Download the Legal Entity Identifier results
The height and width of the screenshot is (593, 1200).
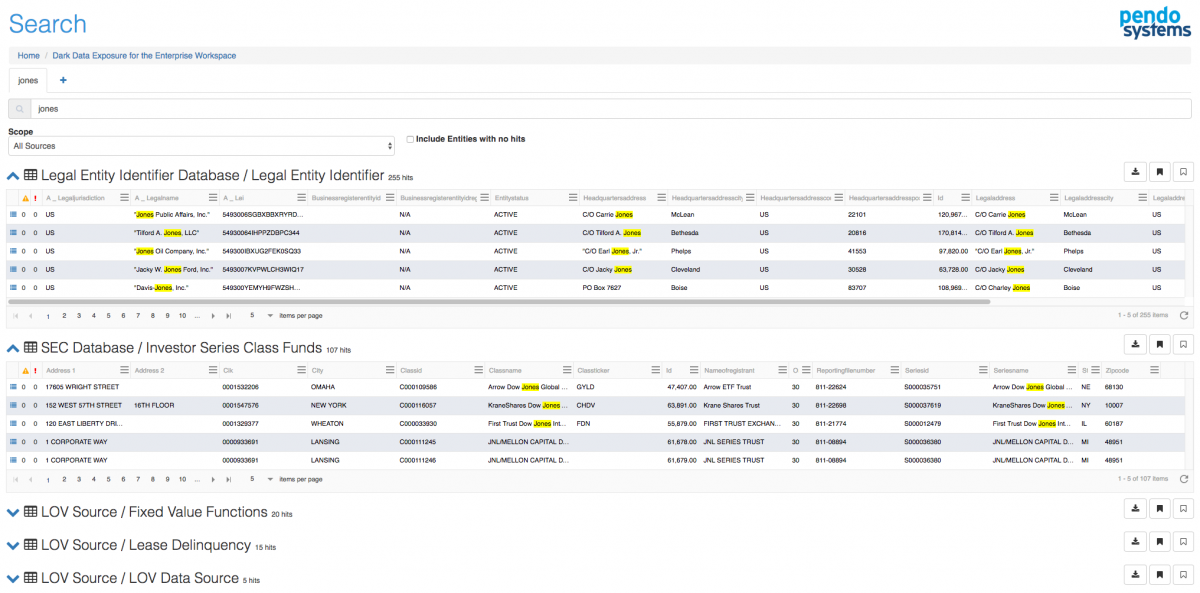coord(1136,171)
